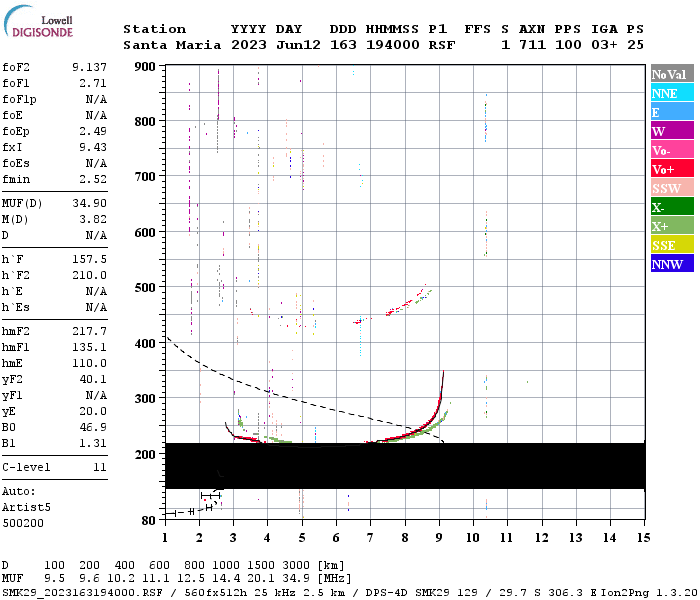Click the Lowell Digisonde logo
700x600 pixels.
click(38, 21)
